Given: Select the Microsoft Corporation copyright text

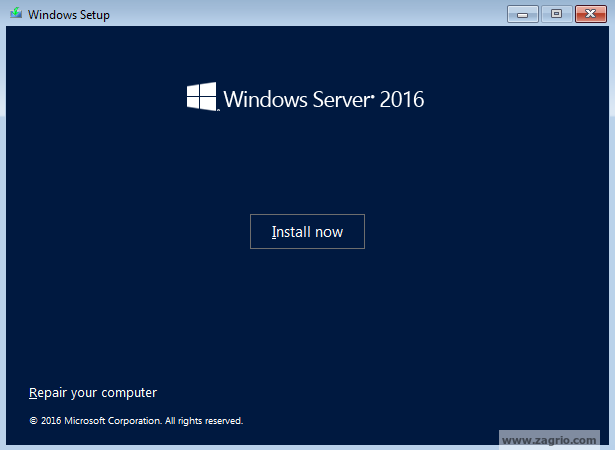Looking at the screenshot, I should tap(136, 421).
